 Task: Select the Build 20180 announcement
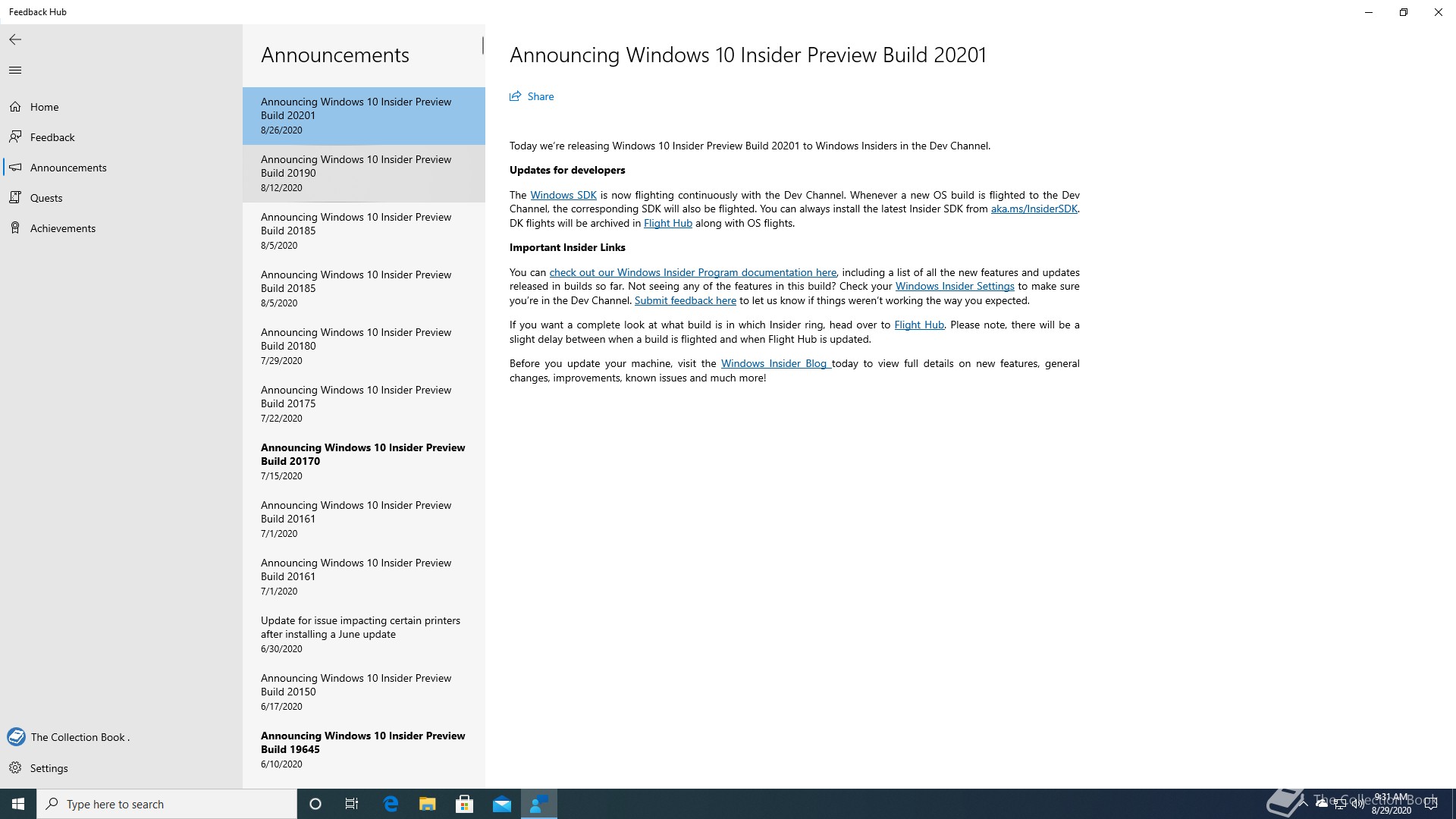coord(364,347)
